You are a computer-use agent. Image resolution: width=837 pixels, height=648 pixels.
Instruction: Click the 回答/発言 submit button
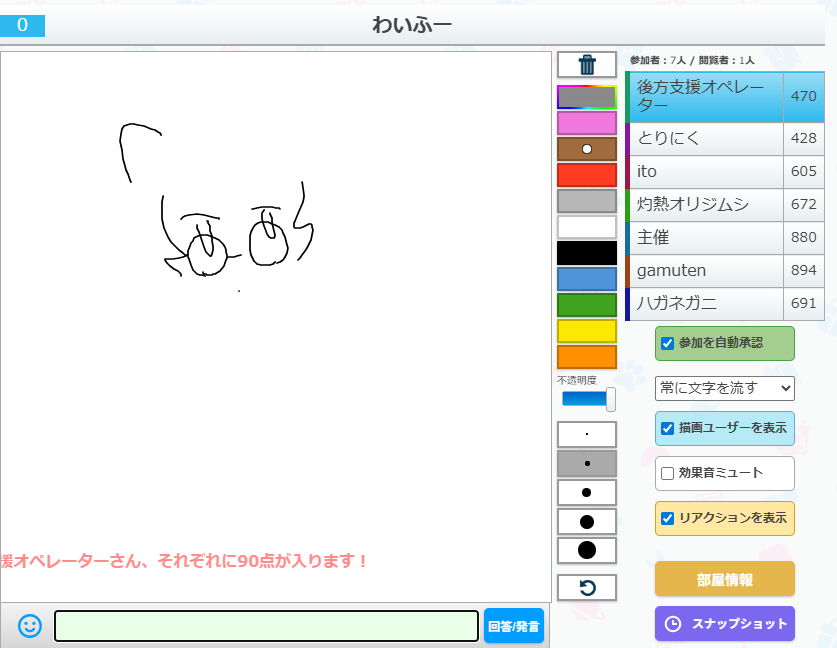[514, 627]
